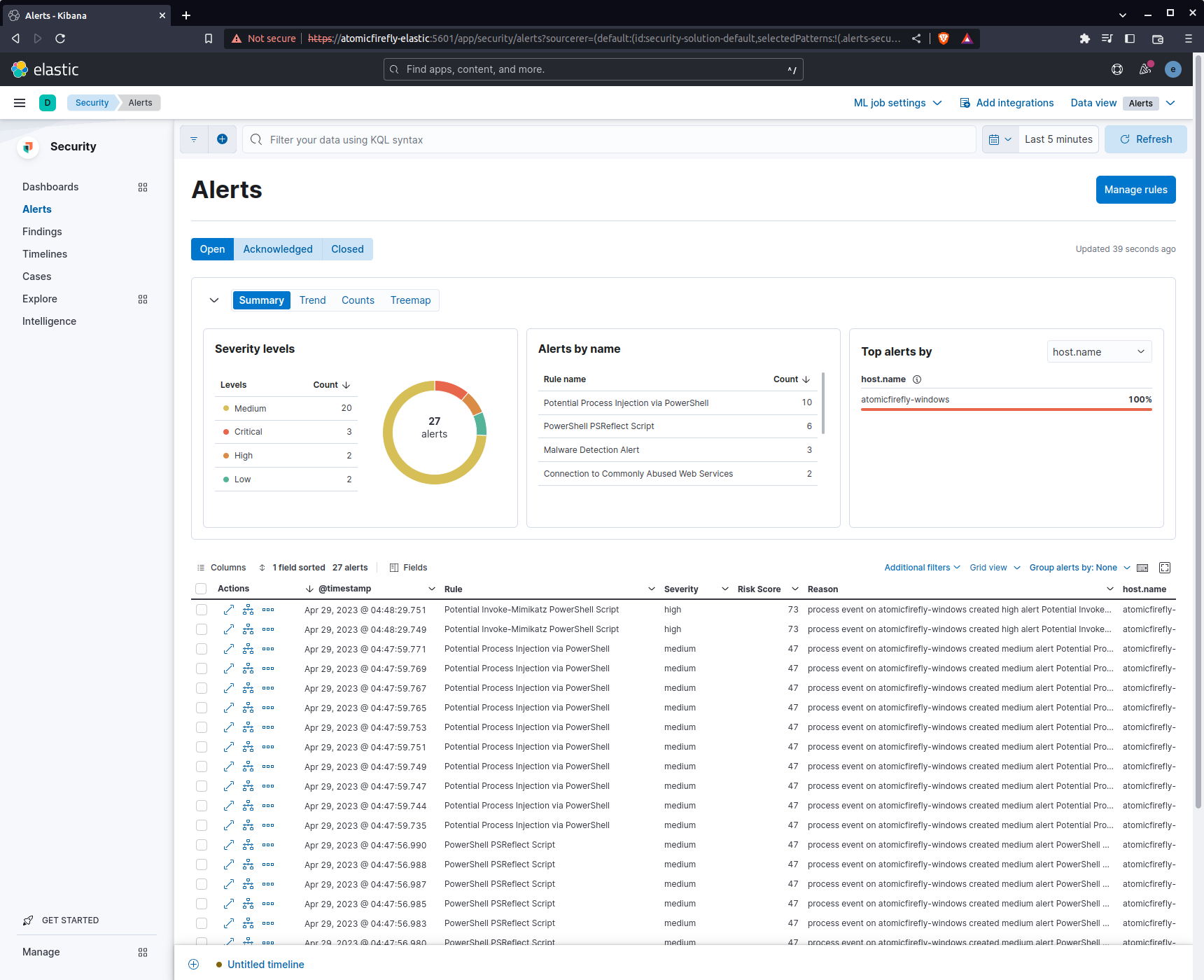Click the Manage rules button
Viewport: 1204px width, 980px height.
[x=1135, y=190]
